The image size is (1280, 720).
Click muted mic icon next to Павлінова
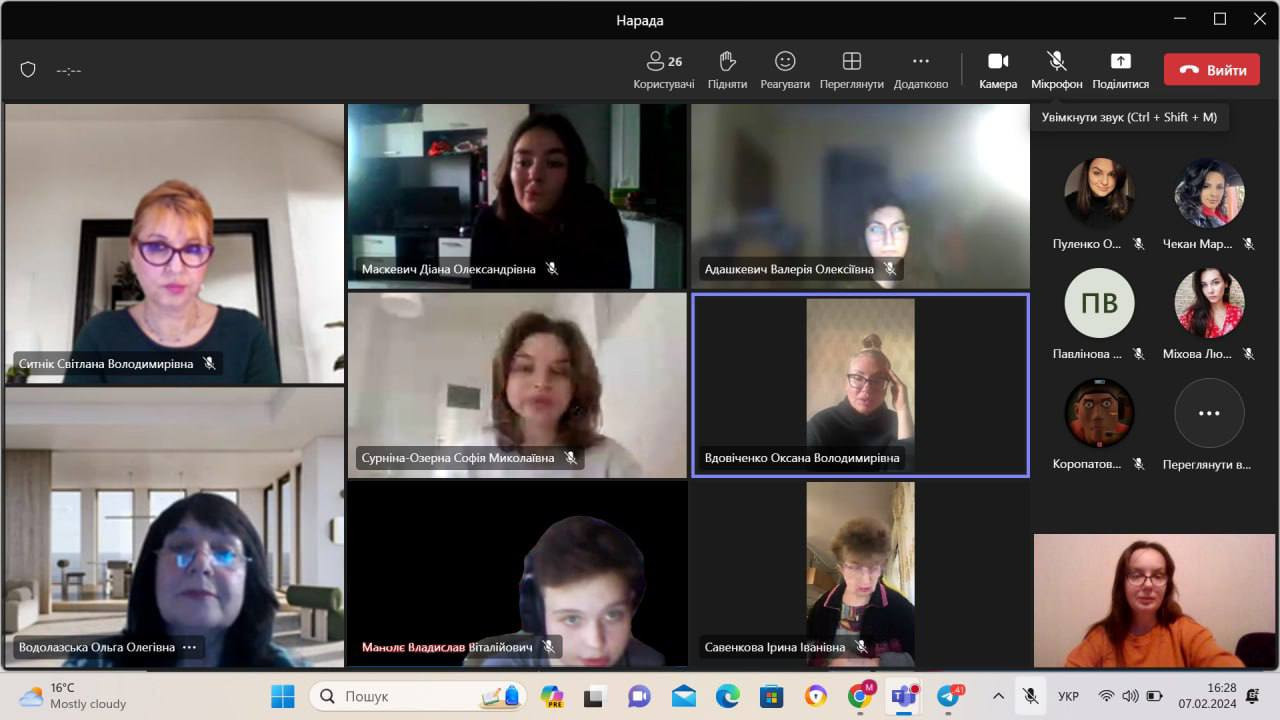tap(1138, 353)
